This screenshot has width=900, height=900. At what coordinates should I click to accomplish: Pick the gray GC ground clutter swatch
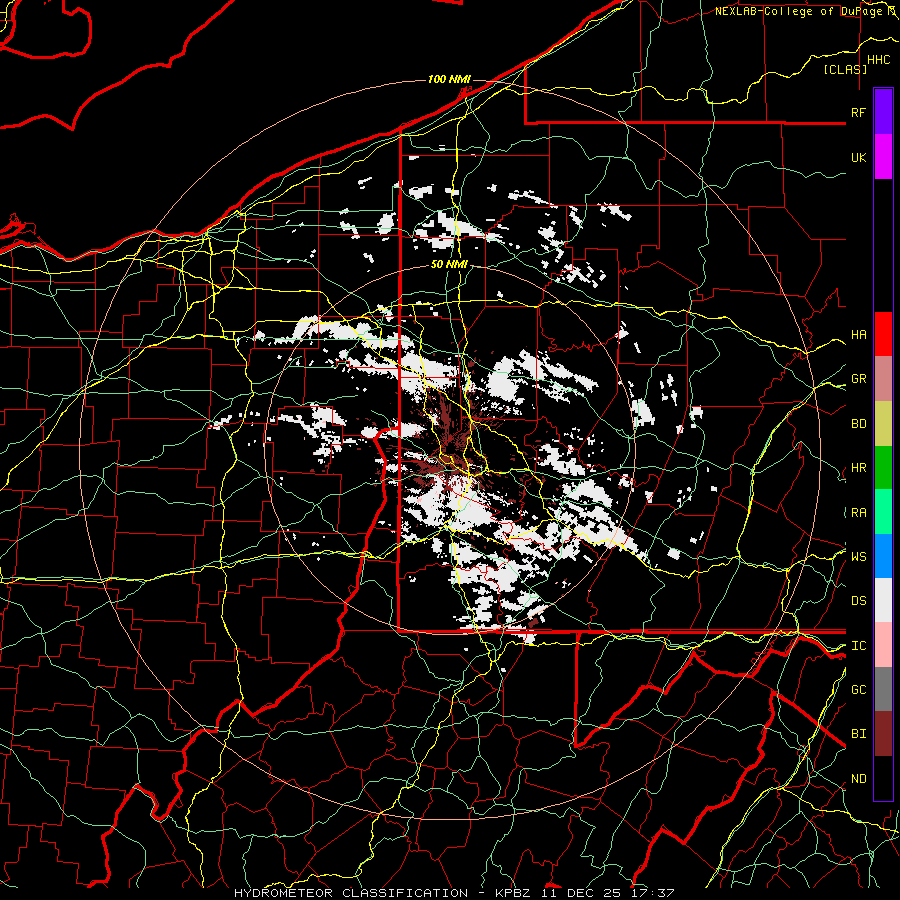click(883, 689)
